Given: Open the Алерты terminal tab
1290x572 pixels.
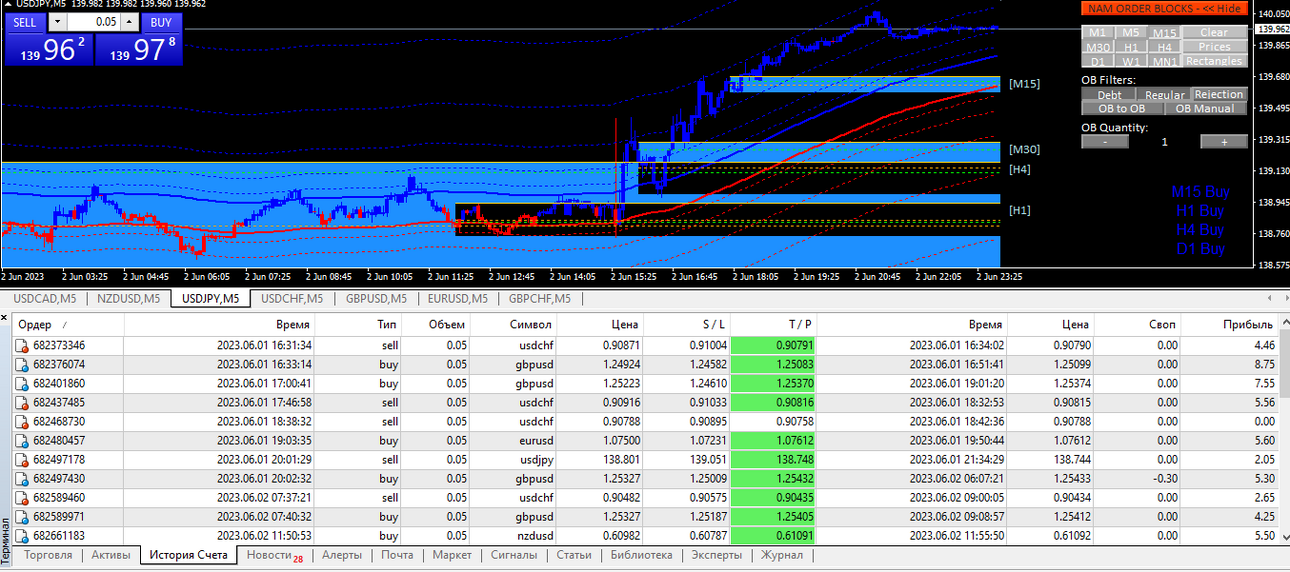Looking at the screenshot, I should click(x=342, y=555).
